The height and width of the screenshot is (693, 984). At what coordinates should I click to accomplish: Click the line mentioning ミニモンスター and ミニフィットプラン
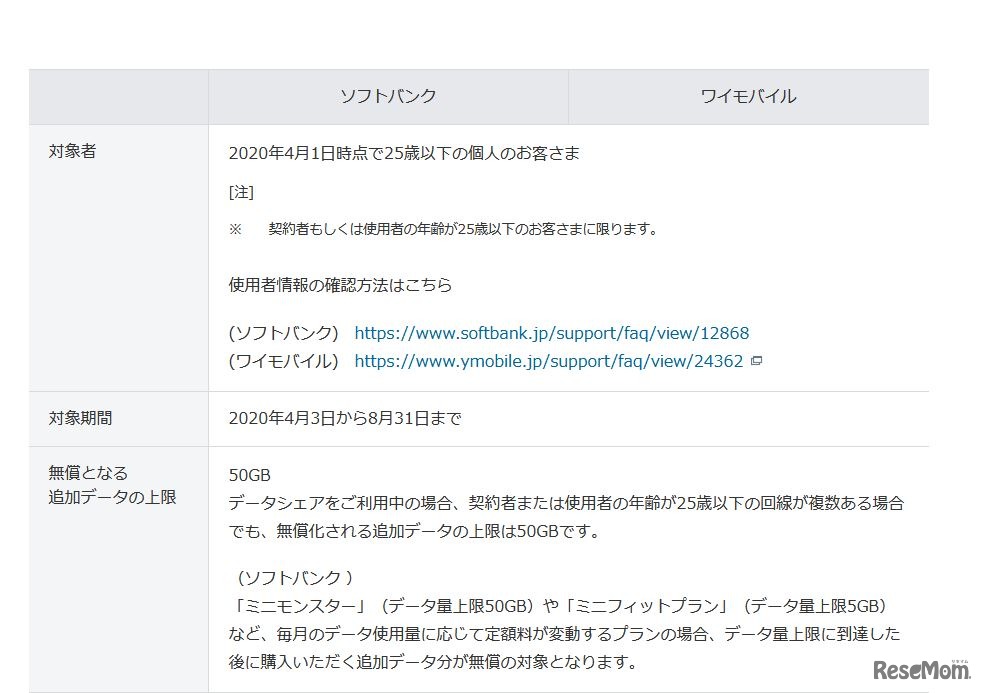tap(559, 606)
